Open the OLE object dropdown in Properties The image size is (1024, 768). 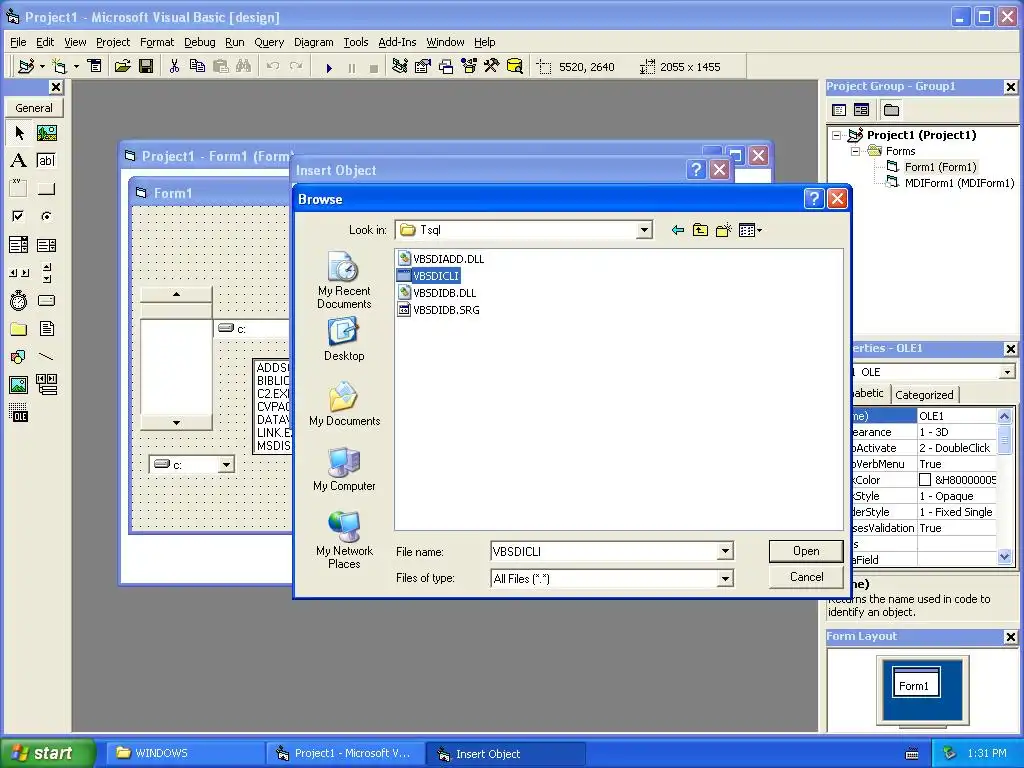(x=1007, y=372)
